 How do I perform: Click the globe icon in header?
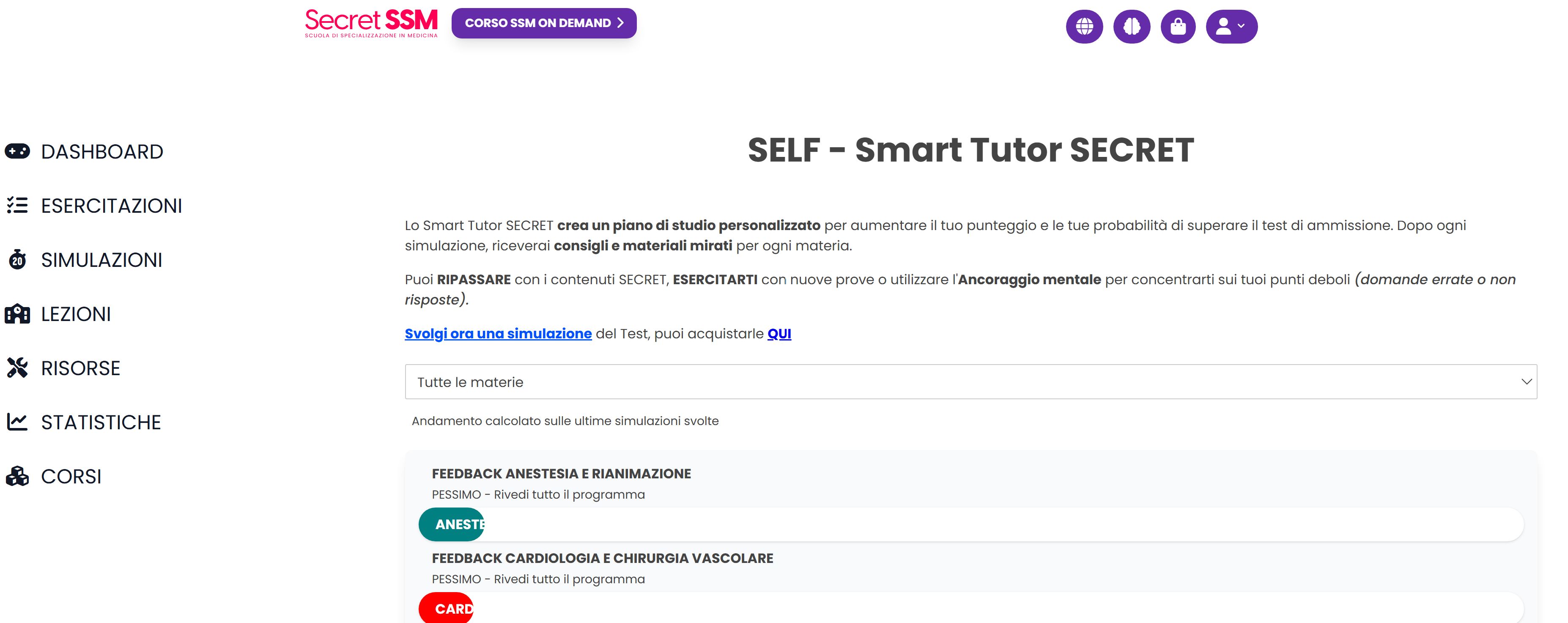(1084, 26)
